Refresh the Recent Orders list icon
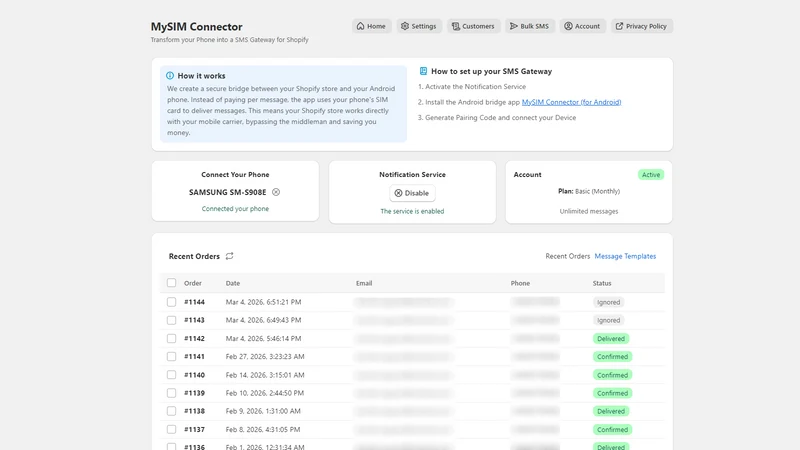The image size is (800, 450). [x=230, y=256]
